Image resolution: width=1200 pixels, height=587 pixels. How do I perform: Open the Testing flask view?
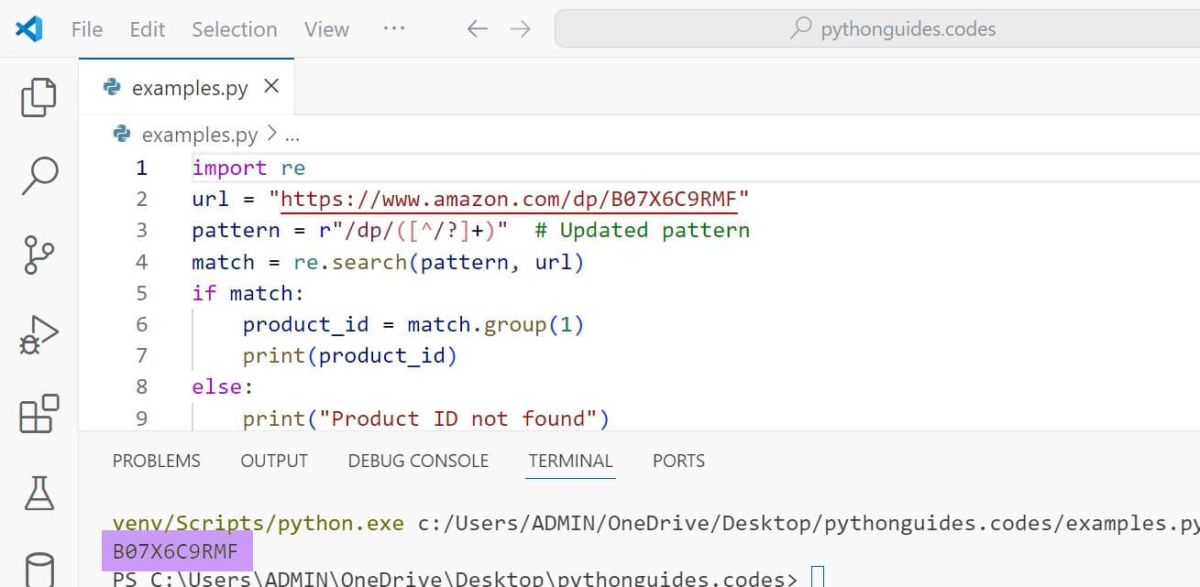click(39, 492)
